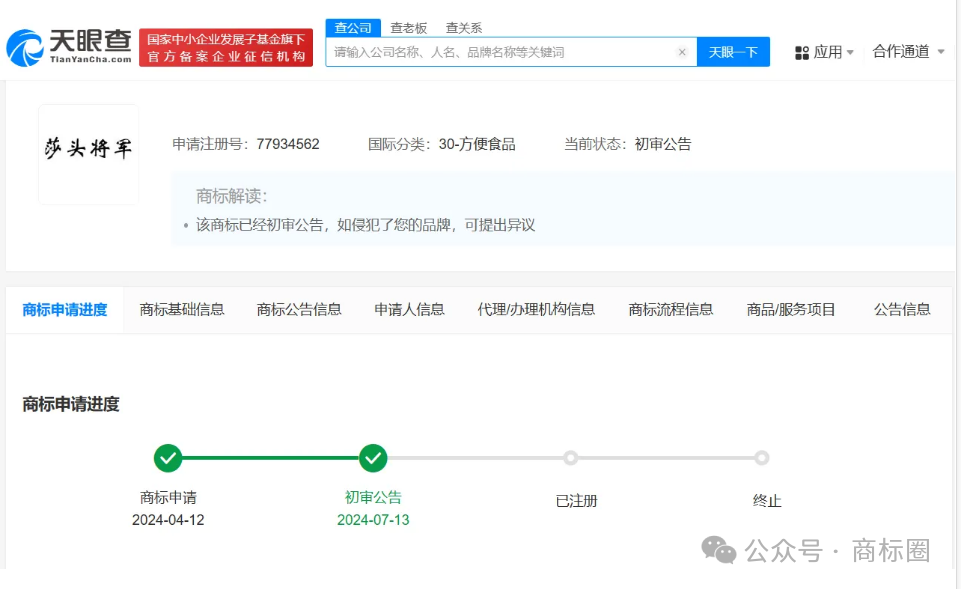This screenshot has width=961, height=589.
Task: Expand the 应用 dropdown arrow
Action: 850,53
